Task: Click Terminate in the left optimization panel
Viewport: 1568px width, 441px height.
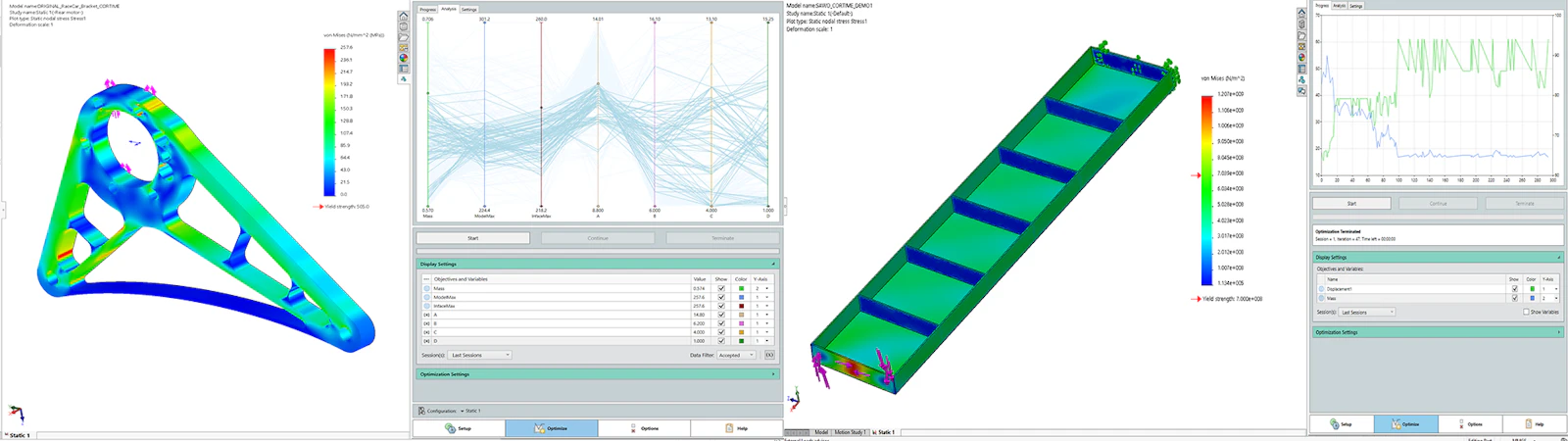Action: click(722, 238)
